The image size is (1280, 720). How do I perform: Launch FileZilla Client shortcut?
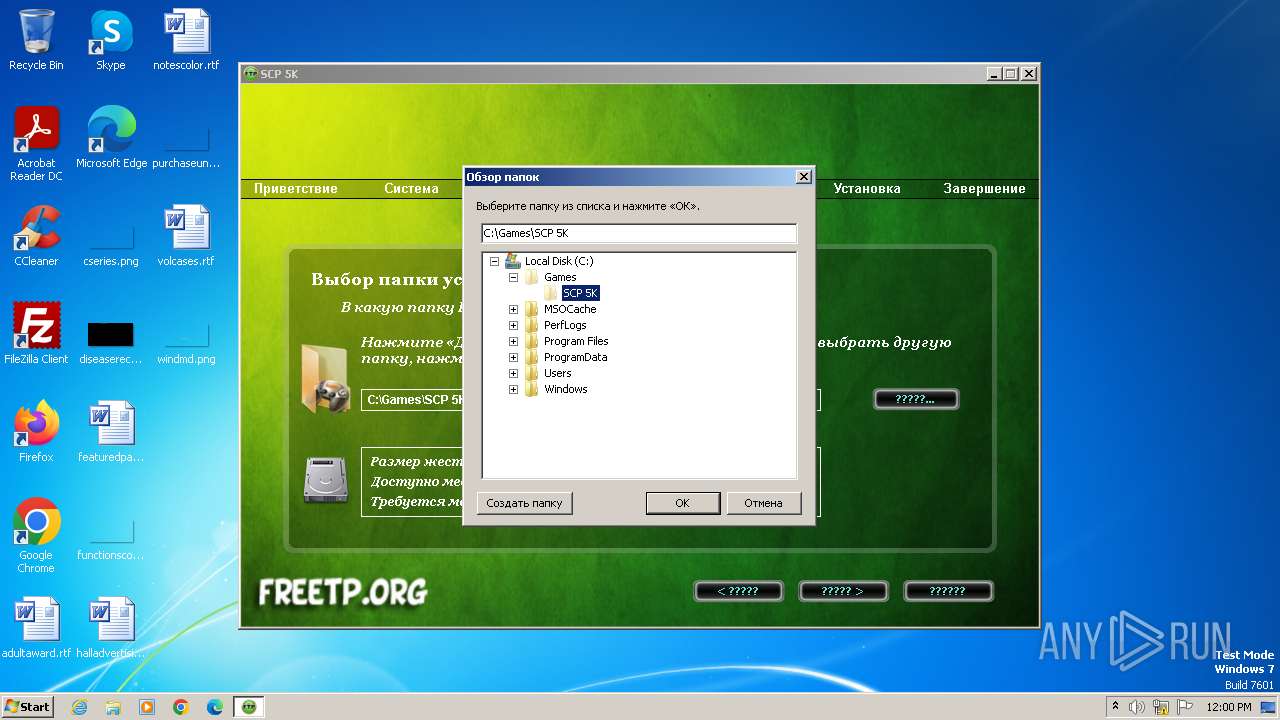tap(36, 334)
